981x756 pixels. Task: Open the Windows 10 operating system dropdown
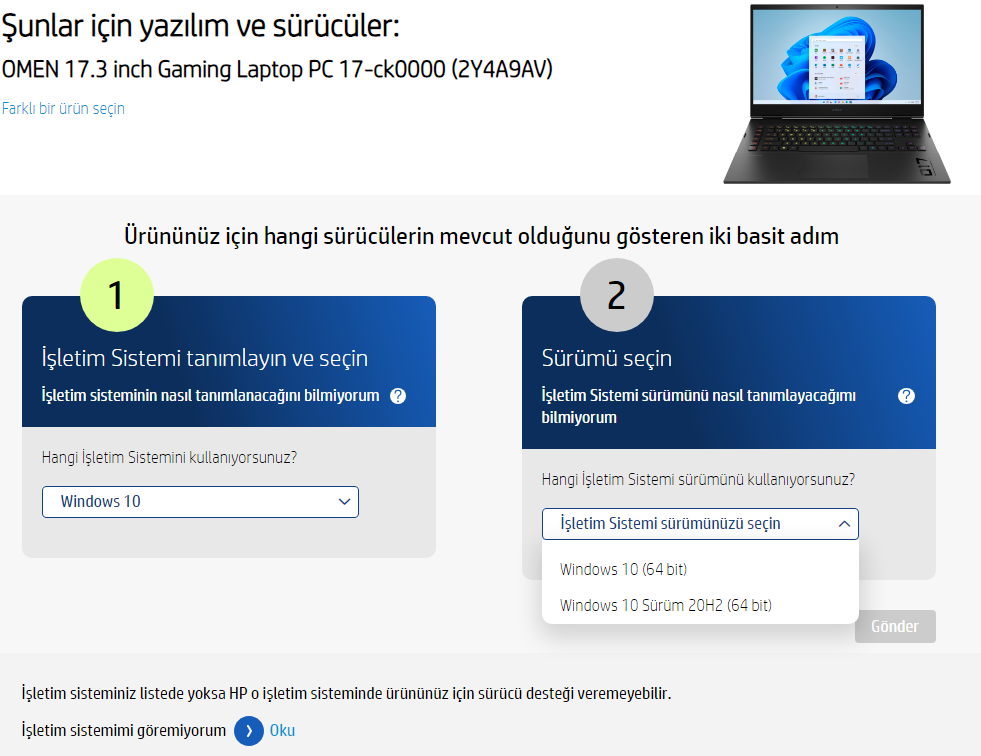point(200,502)
